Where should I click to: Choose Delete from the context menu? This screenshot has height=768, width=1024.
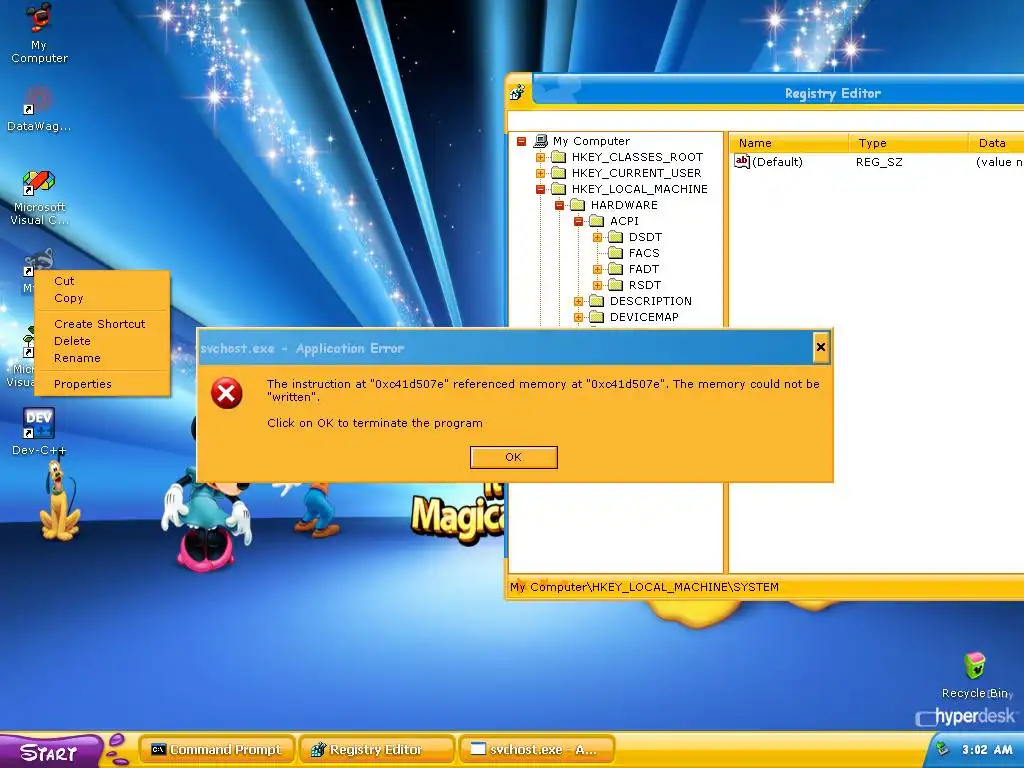(x=102, y=341)
